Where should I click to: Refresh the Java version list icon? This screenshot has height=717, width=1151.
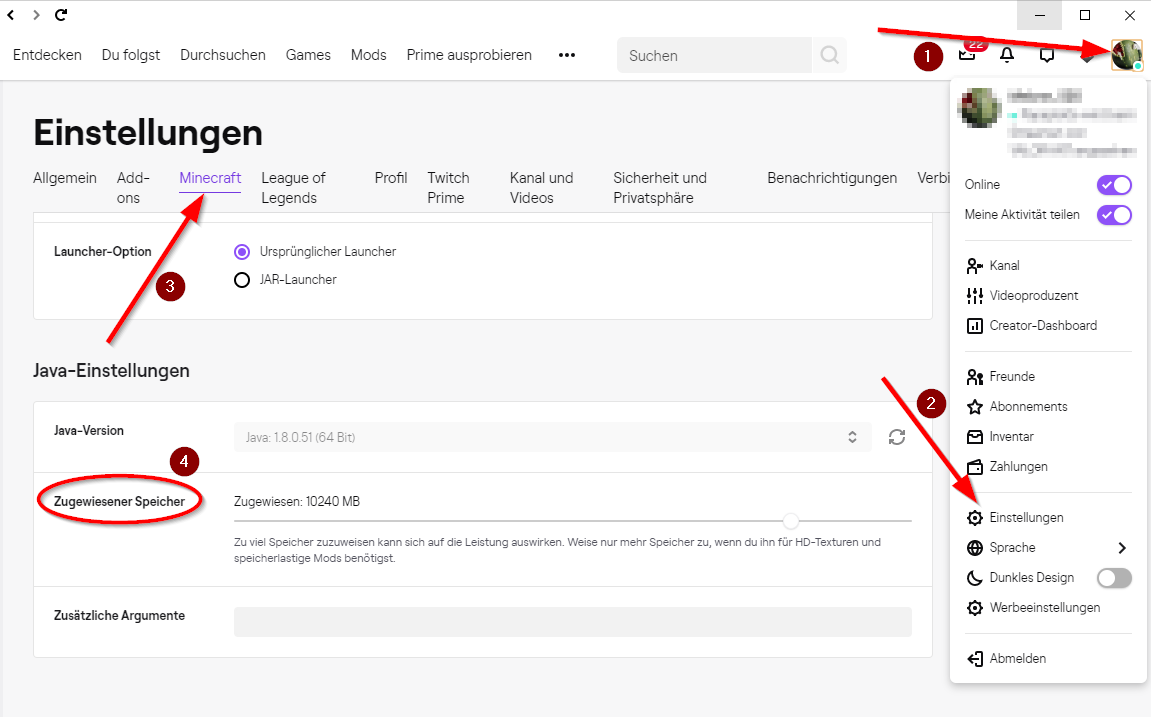(x=896, y=437)
